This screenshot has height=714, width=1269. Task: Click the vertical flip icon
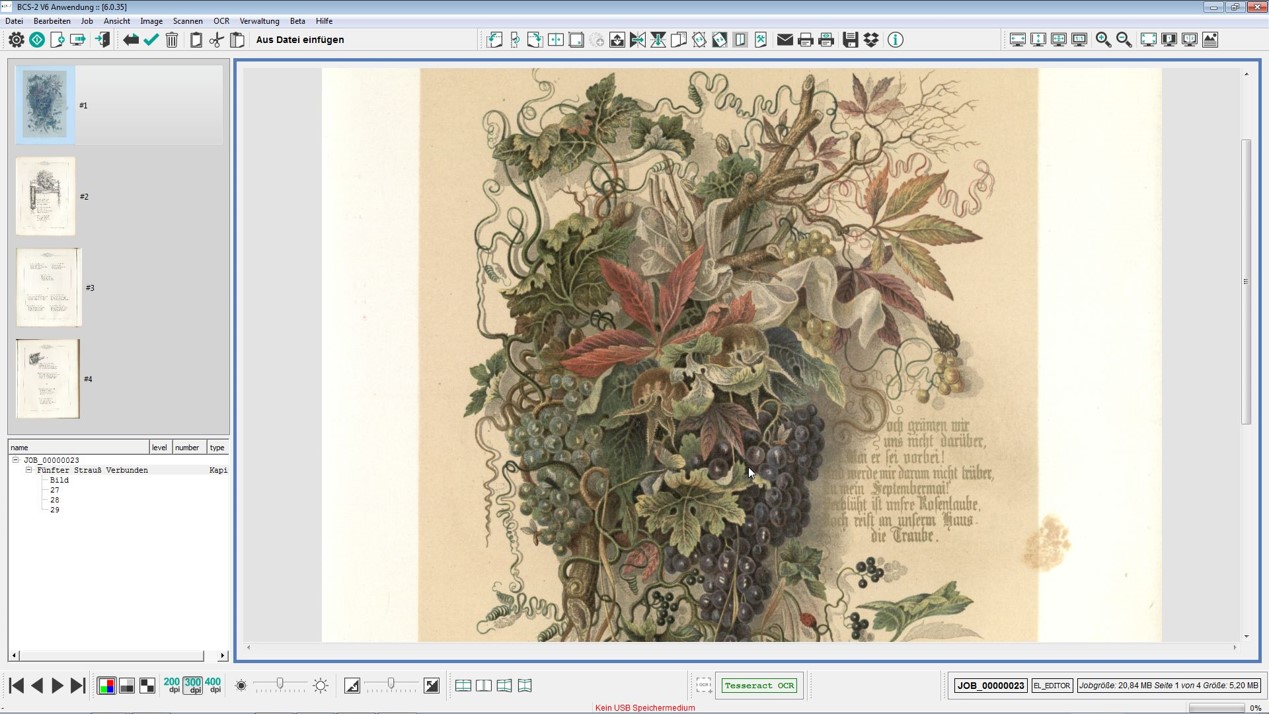click(x=658, y=40)
